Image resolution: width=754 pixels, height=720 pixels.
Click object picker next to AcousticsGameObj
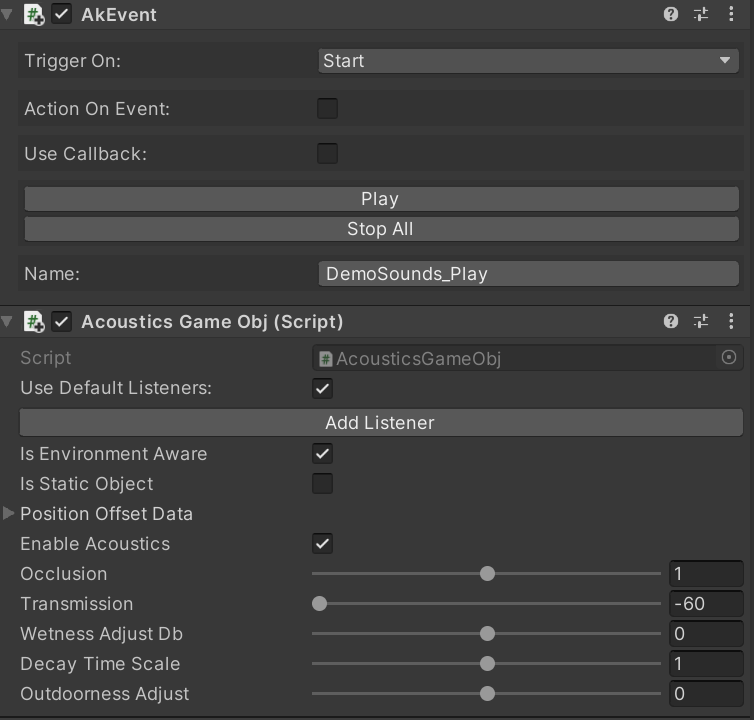coord(729,357)
